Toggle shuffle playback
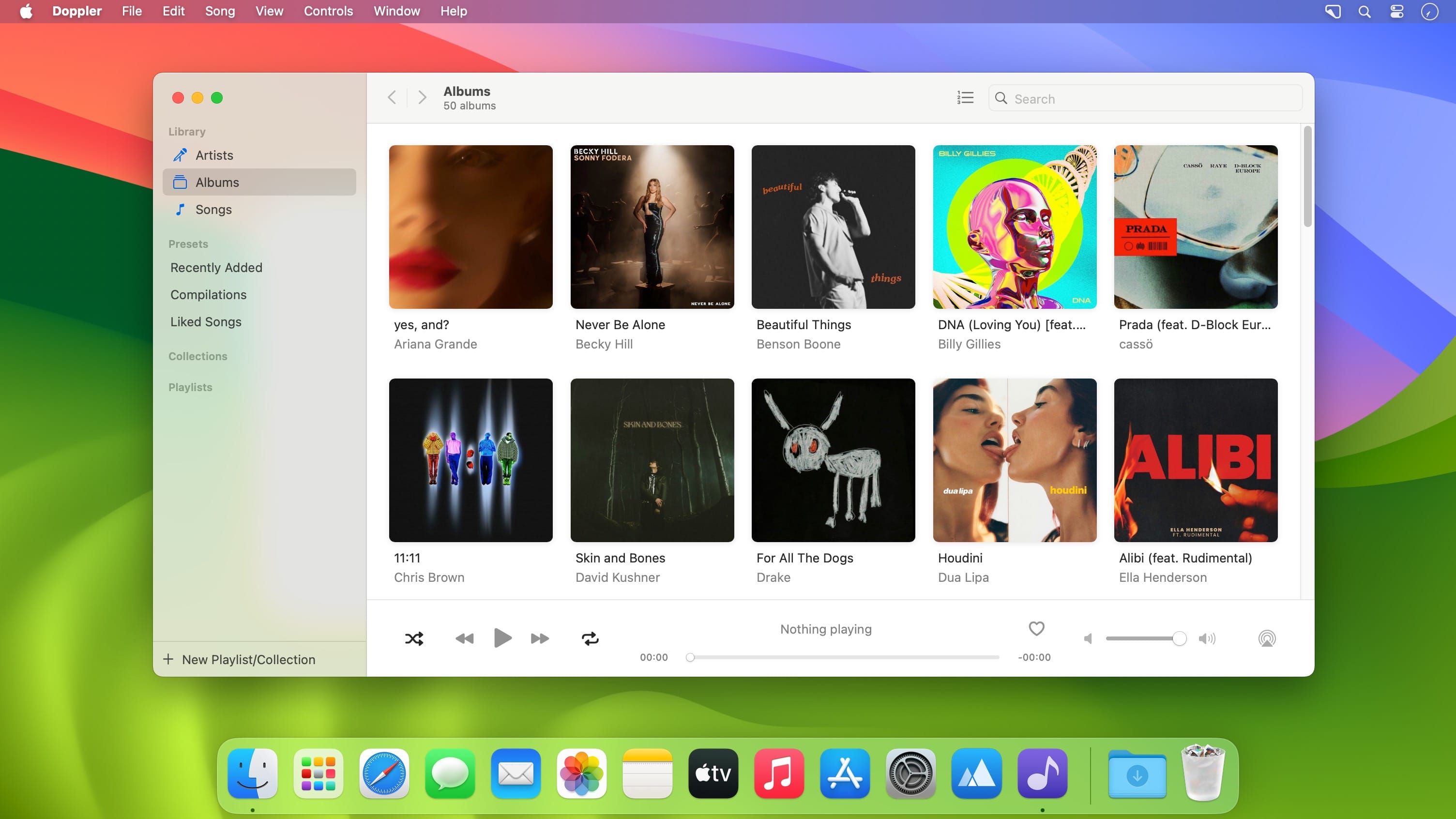 coord(414,639)
